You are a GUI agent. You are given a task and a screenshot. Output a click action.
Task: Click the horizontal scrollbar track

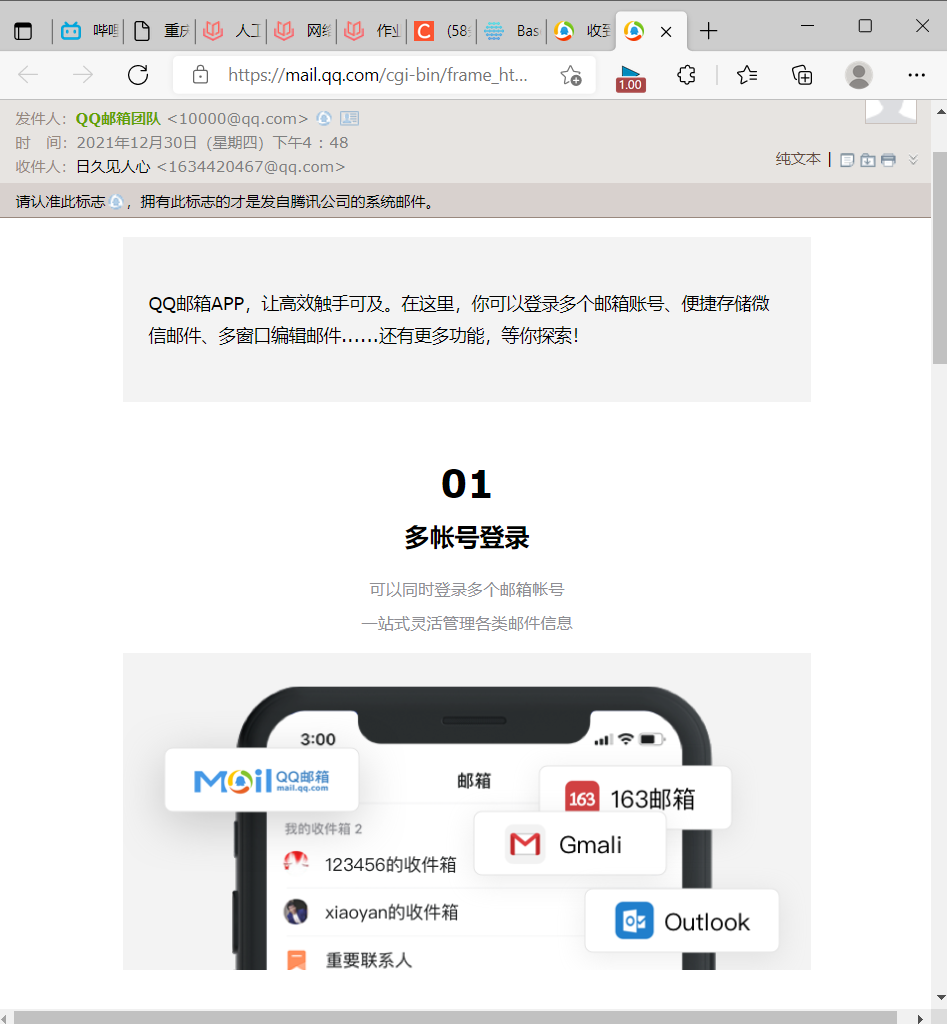point(455,1017)
